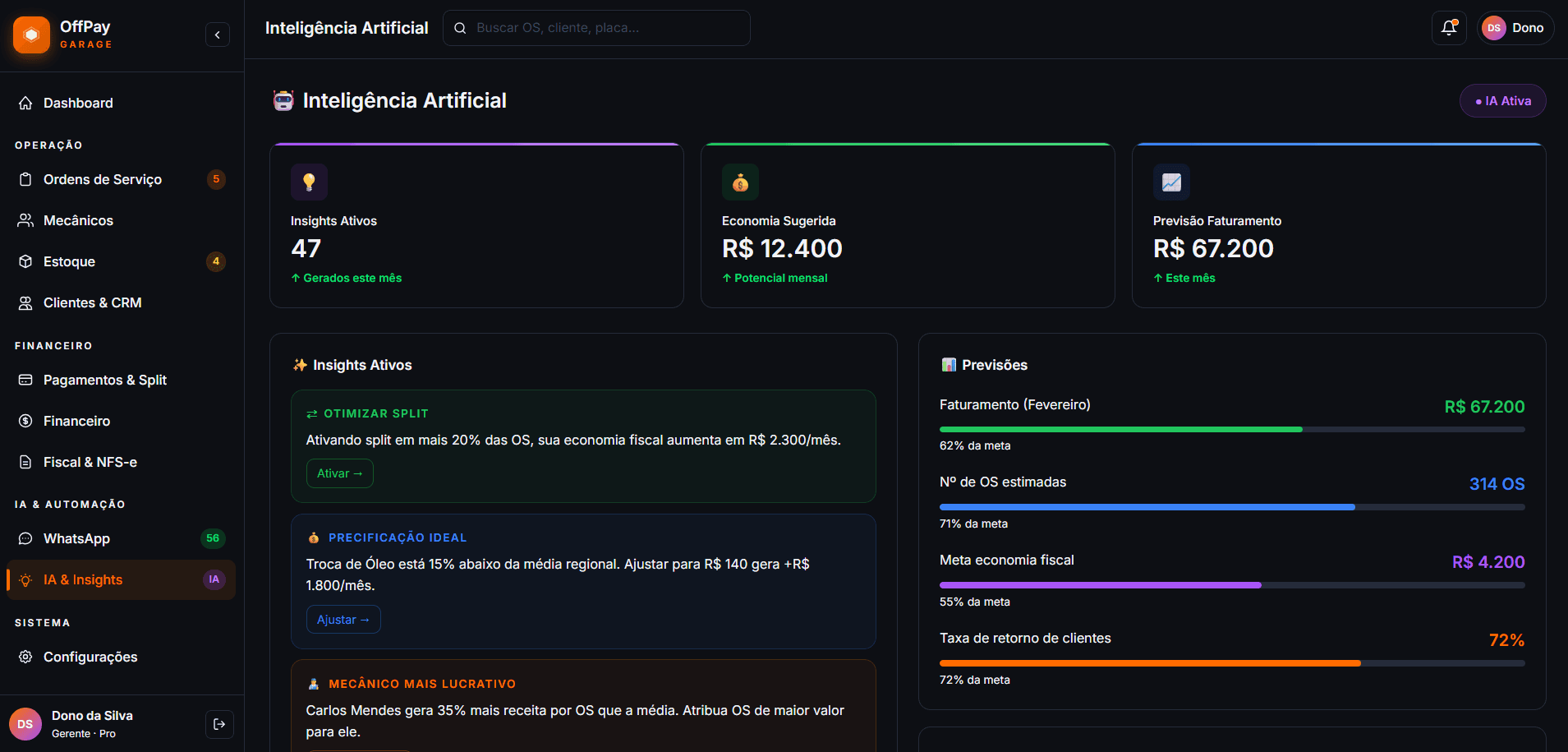Open the Dono user menu in header

coord(1515,28)
